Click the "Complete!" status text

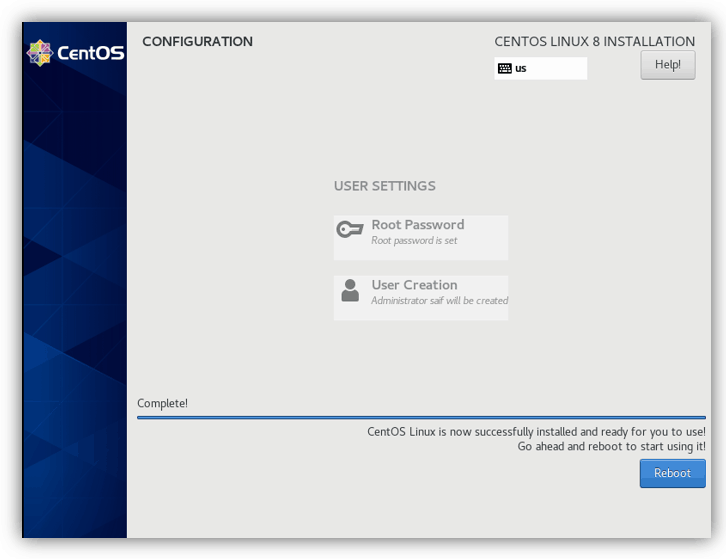(x=163, y=403)
